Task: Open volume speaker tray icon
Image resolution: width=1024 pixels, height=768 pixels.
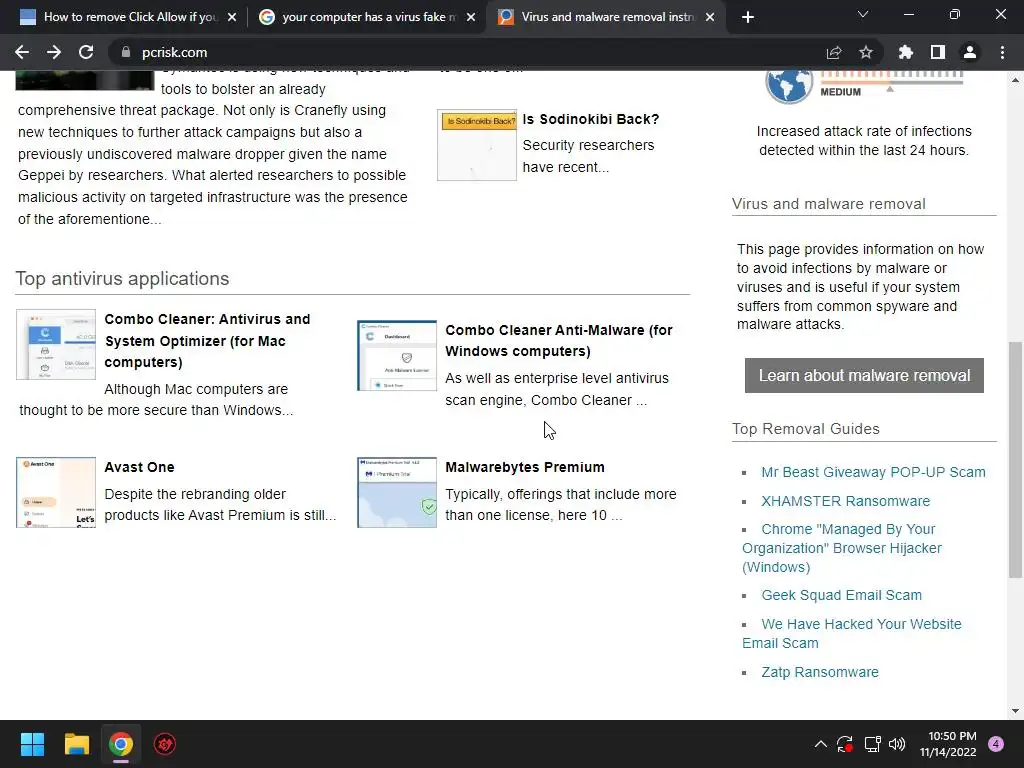Action: click(x=897, y=744)
